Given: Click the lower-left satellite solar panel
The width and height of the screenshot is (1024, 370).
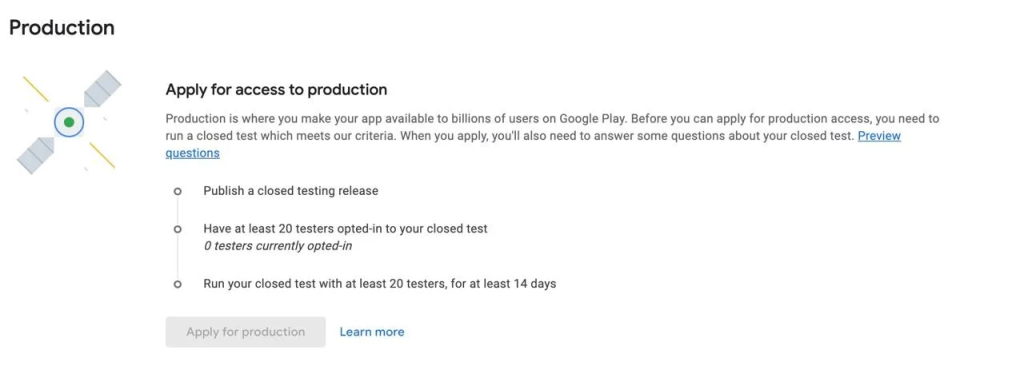Looking at the screenshot, I should pyautogui.click(x=35, y=155).
